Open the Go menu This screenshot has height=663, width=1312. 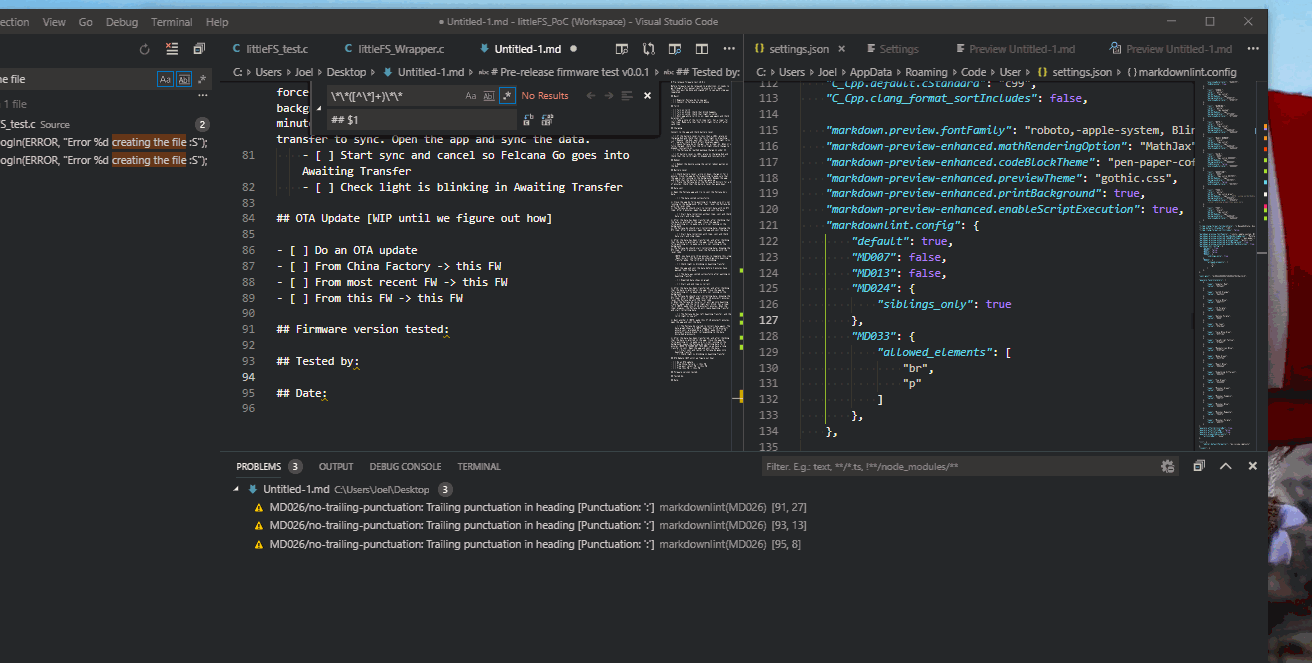pos(85,22)
